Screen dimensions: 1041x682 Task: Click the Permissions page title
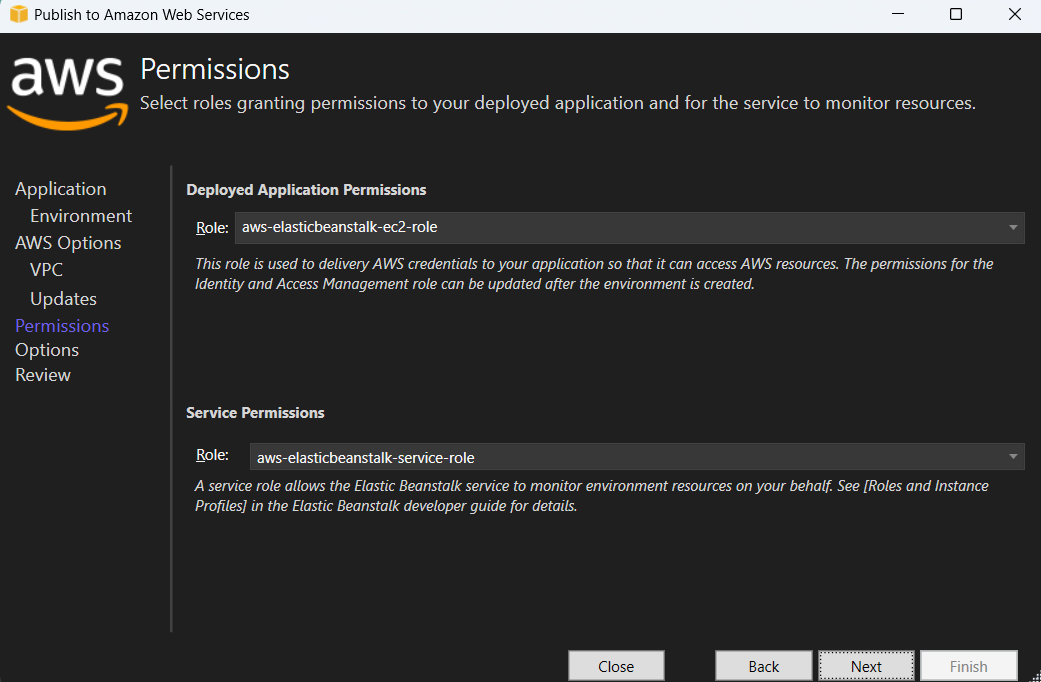215,70
